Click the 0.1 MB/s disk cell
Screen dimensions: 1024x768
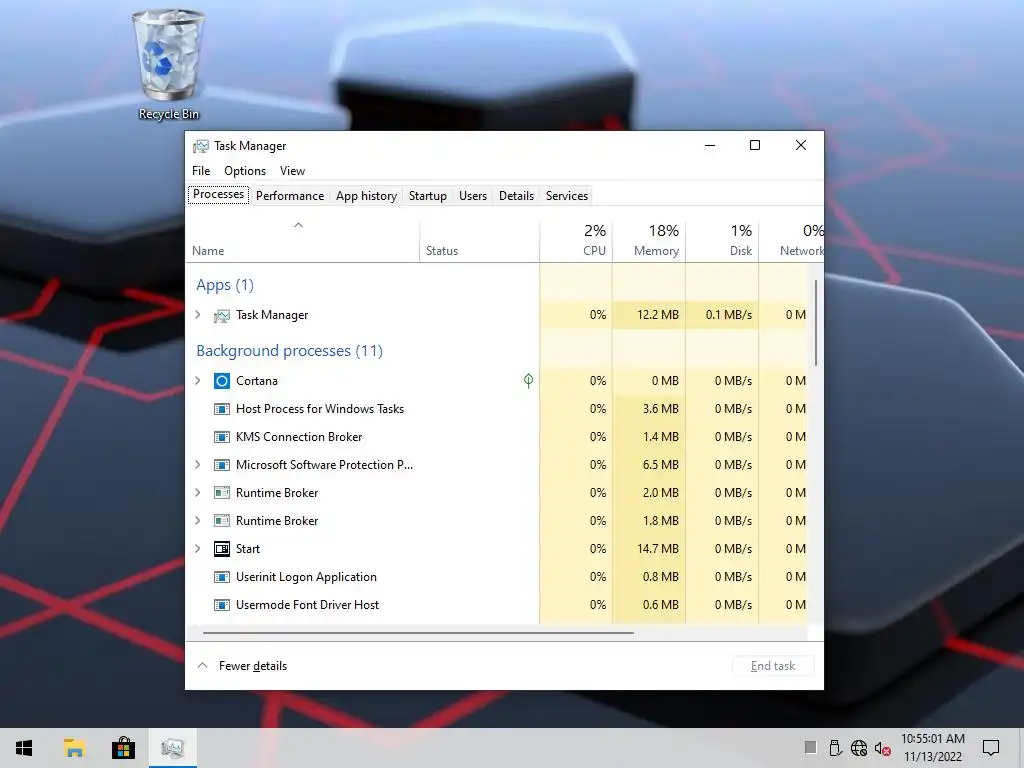click(x=722, y=315)
